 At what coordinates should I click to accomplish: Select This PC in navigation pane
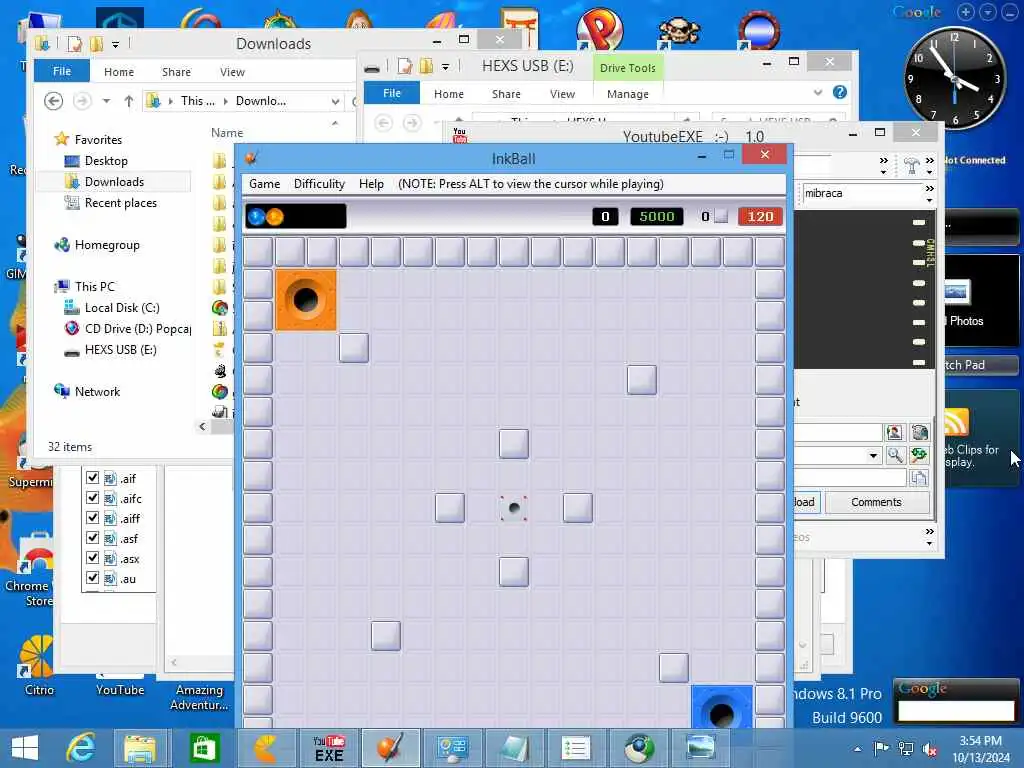point(95,286)
